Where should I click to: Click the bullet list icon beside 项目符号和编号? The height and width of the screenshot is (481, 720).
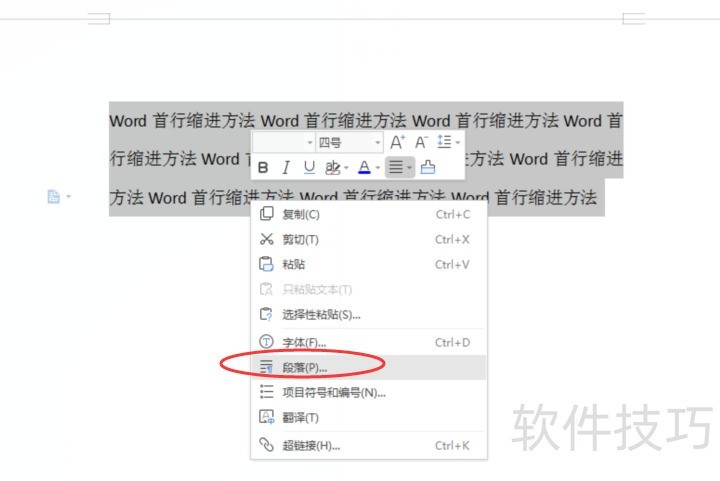point(266,392)
